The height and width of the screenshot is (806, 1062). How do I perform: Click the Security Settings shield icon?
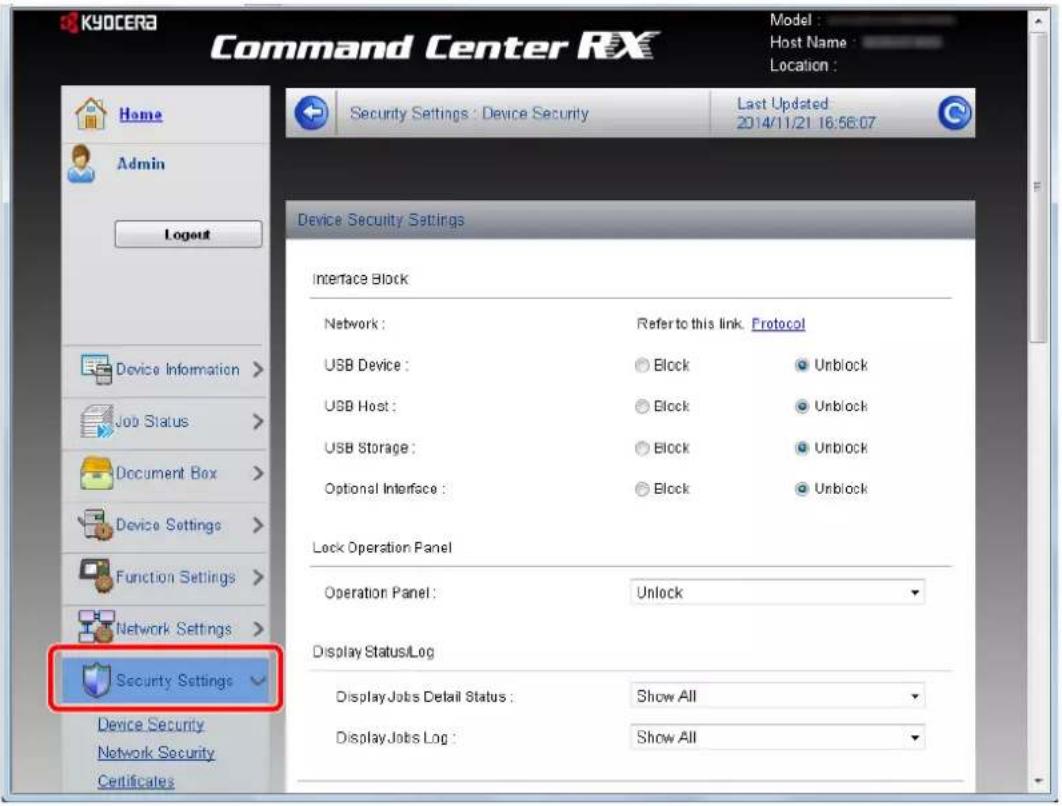96,680
